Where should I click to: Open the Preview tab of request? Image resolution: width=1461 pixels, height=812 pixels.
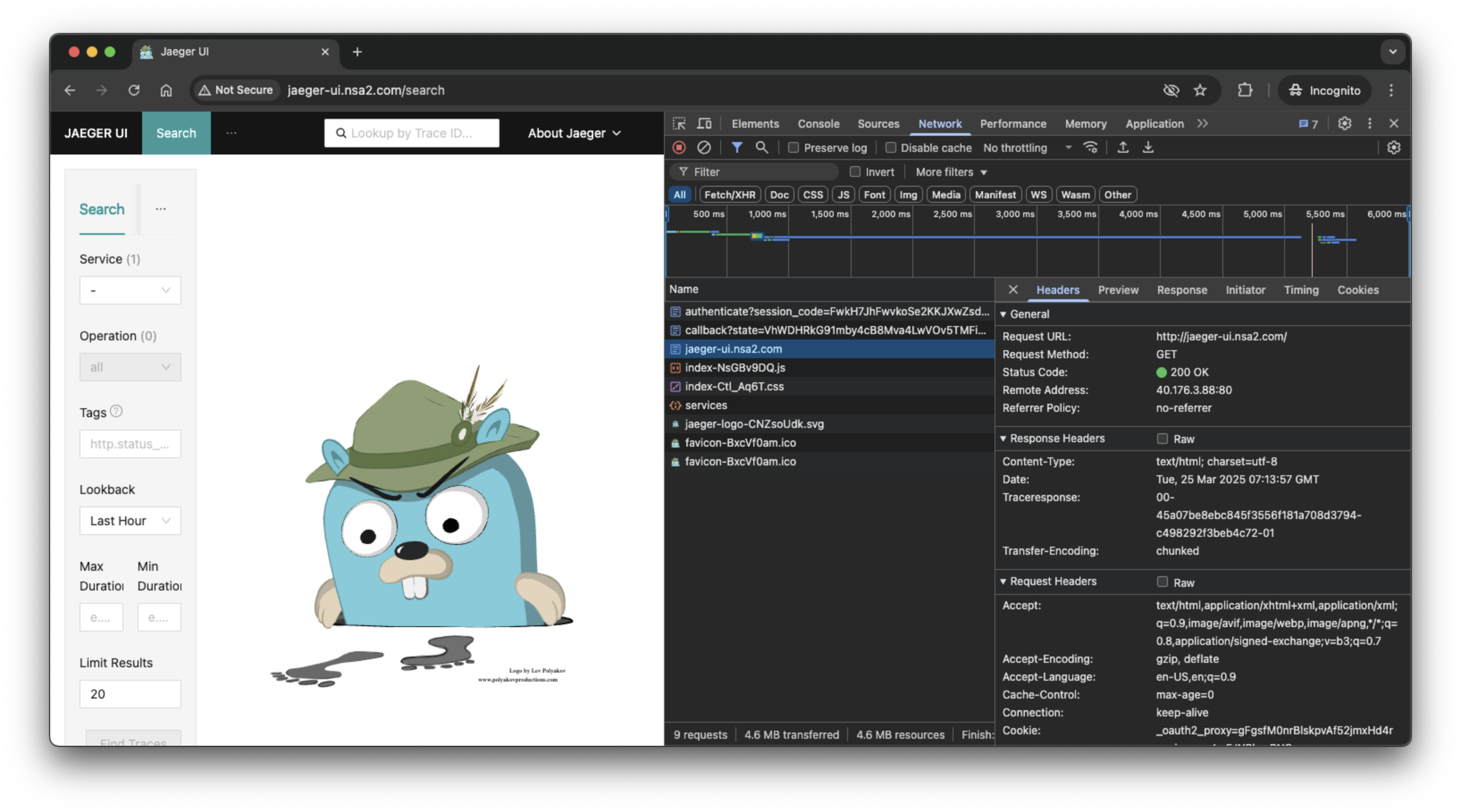tap(1117, 290)
